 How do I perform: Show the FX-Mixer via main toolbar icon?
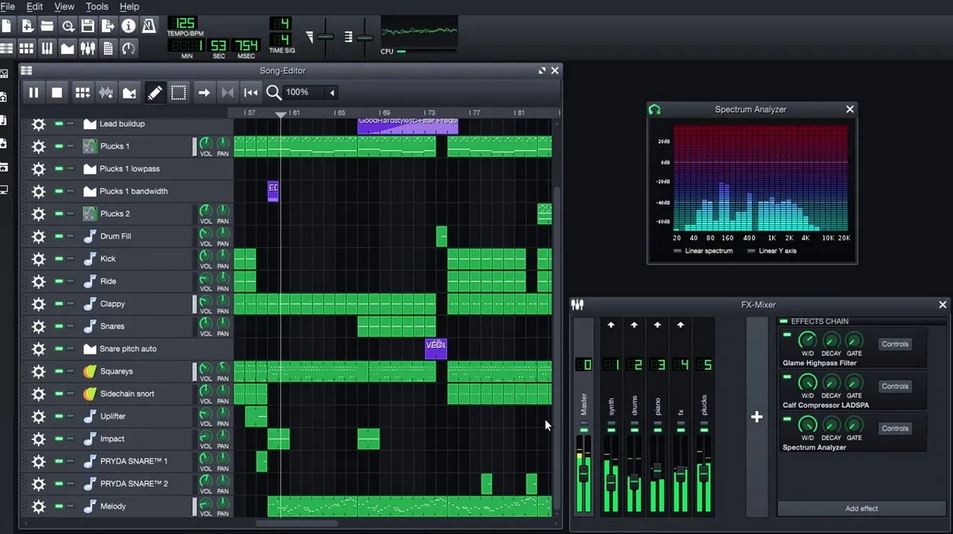[88, 48]
